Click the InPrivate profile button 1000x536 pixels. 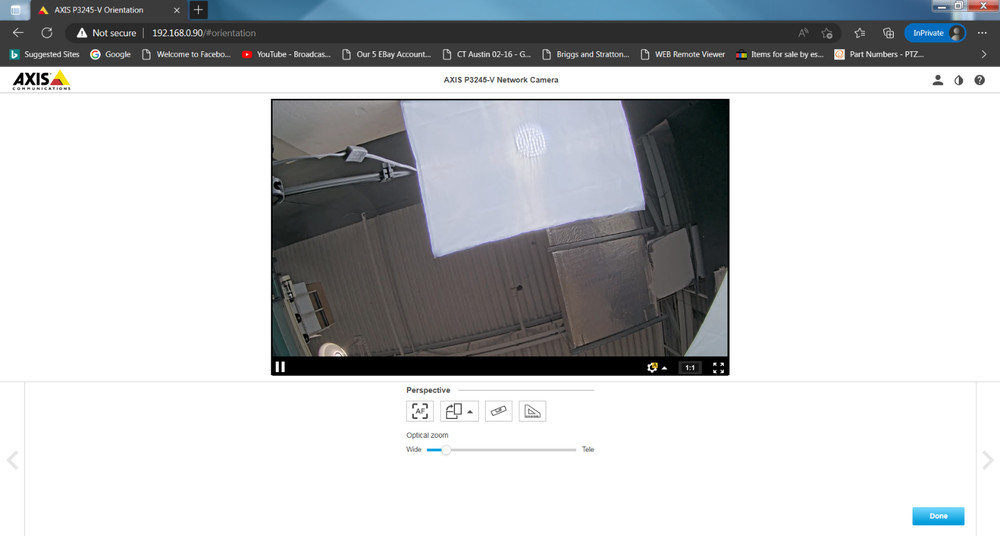point(936,33)
